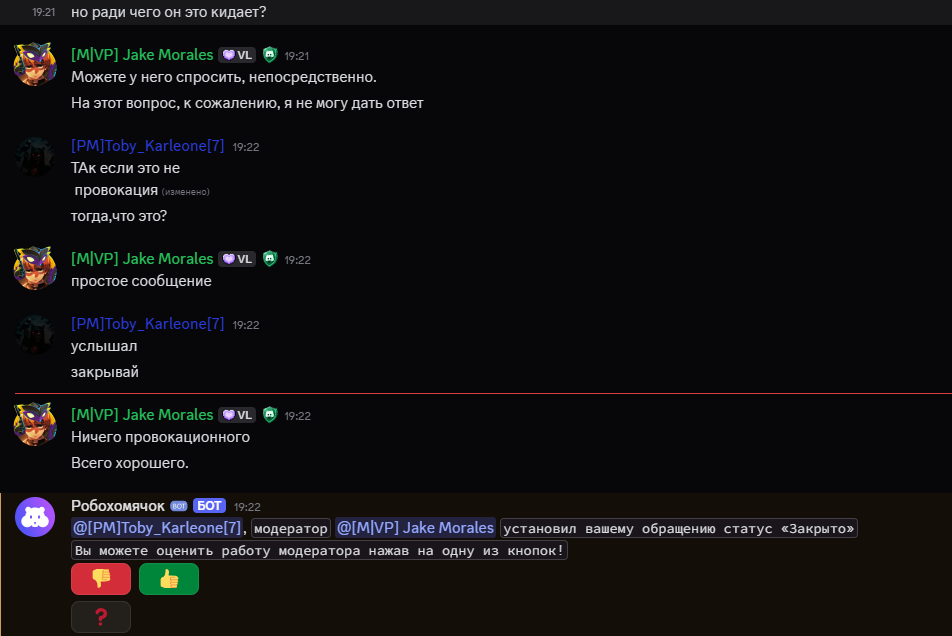Click the red thumbs-down rating button

click(x=101, y=579)
